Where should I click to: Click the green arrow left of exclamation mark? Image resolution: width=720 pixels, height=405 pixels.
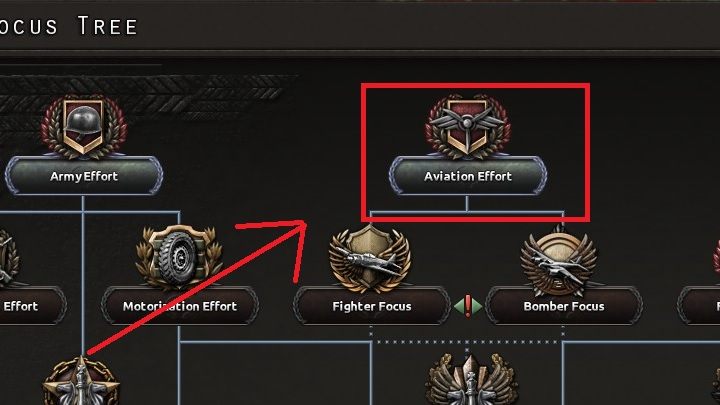click(x=457, y=306)
